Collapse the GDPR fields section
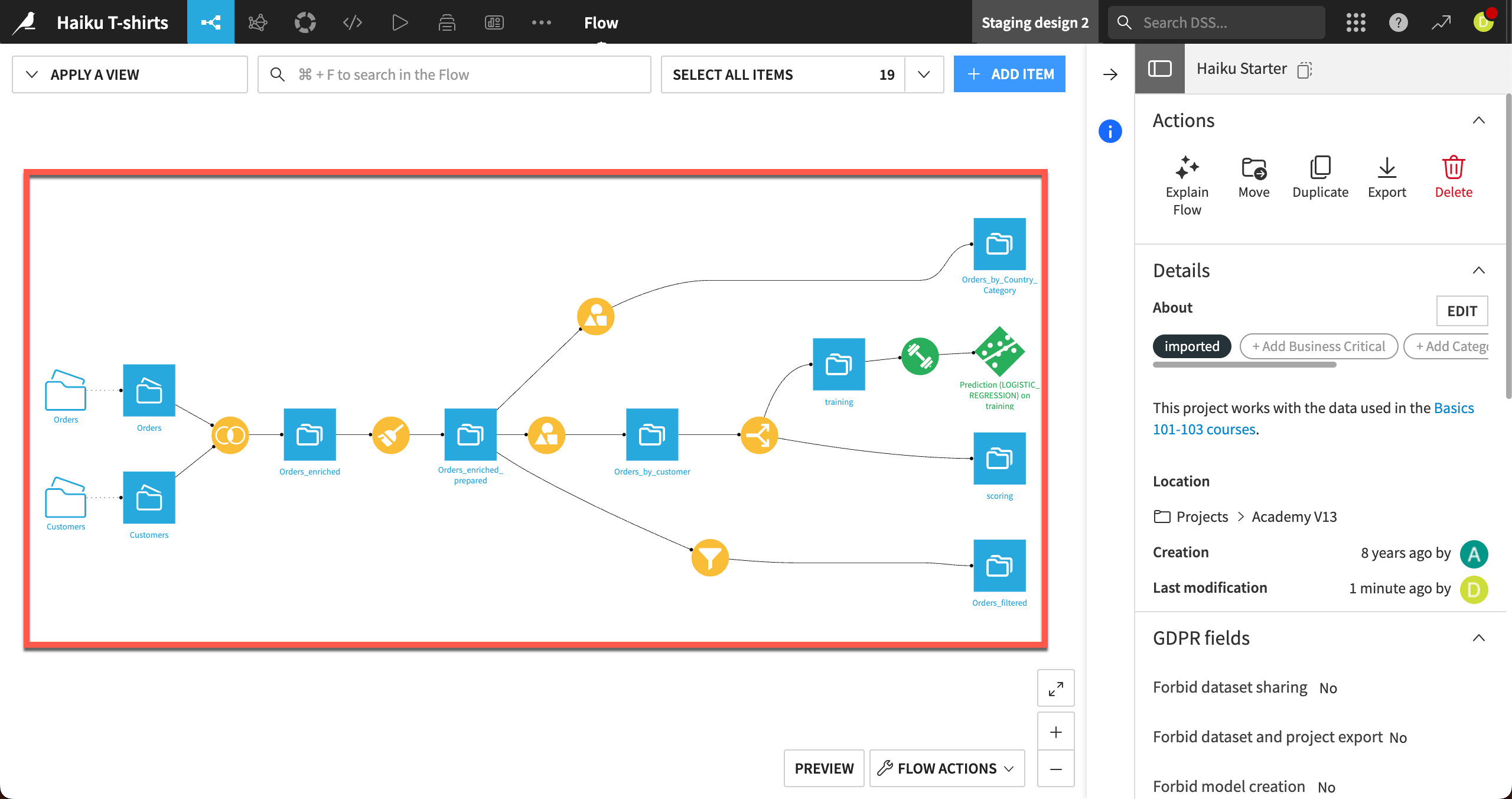1512x799 pixels. (1479, 638)
